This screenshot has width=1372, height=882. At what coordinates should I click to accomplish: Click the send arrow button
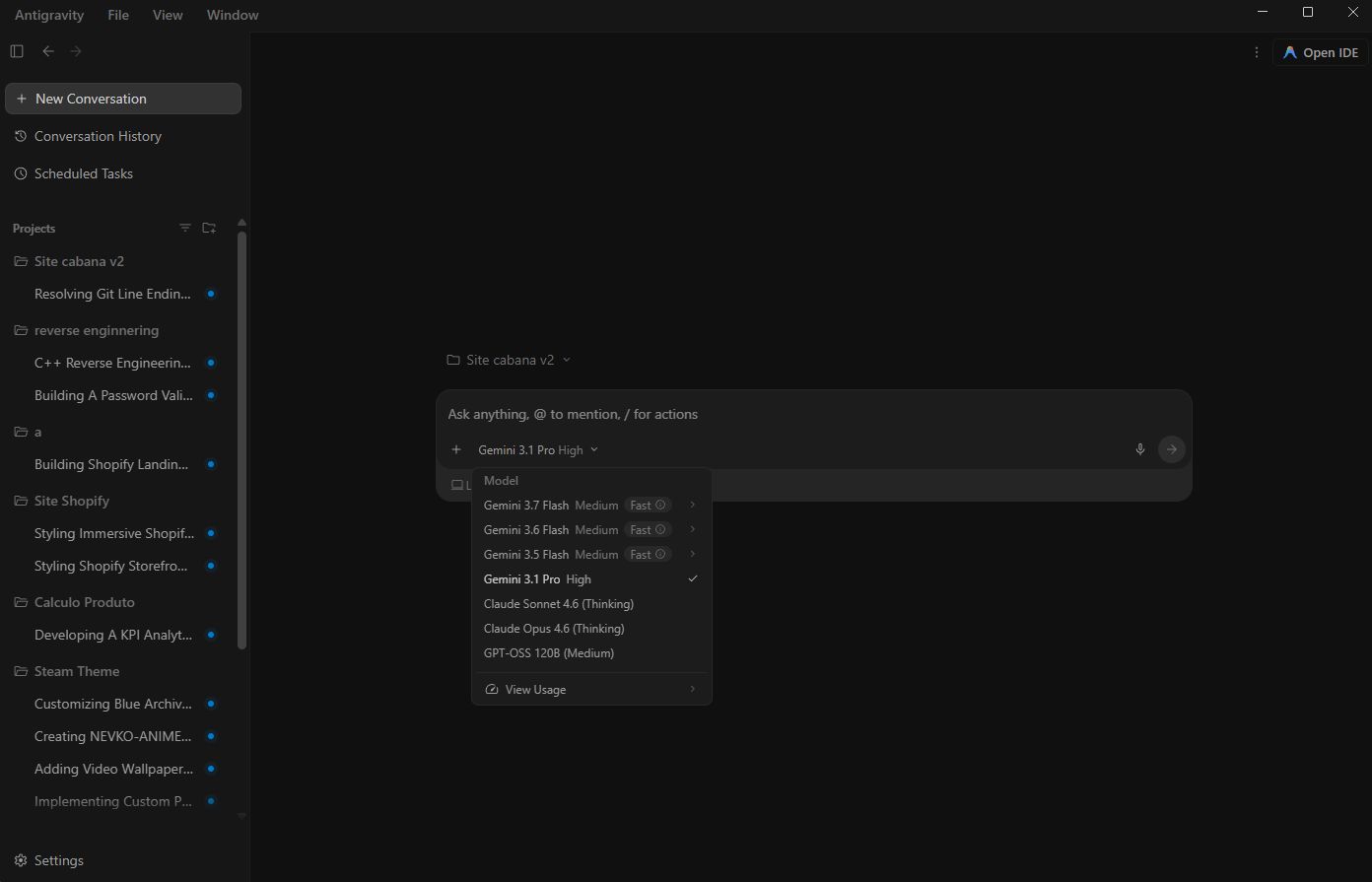click(1172, 449)
